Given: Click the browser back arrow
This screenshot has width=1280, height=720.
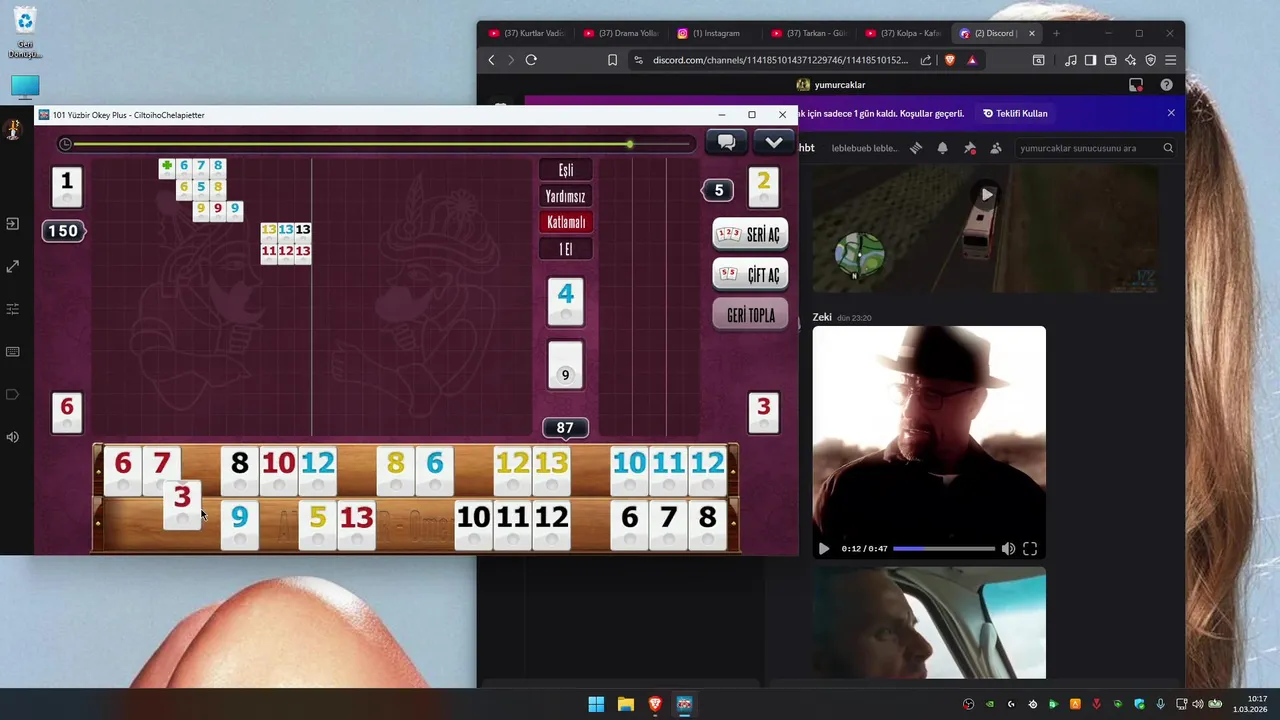Looking at the screenshot, I should (x=491, y=60).
